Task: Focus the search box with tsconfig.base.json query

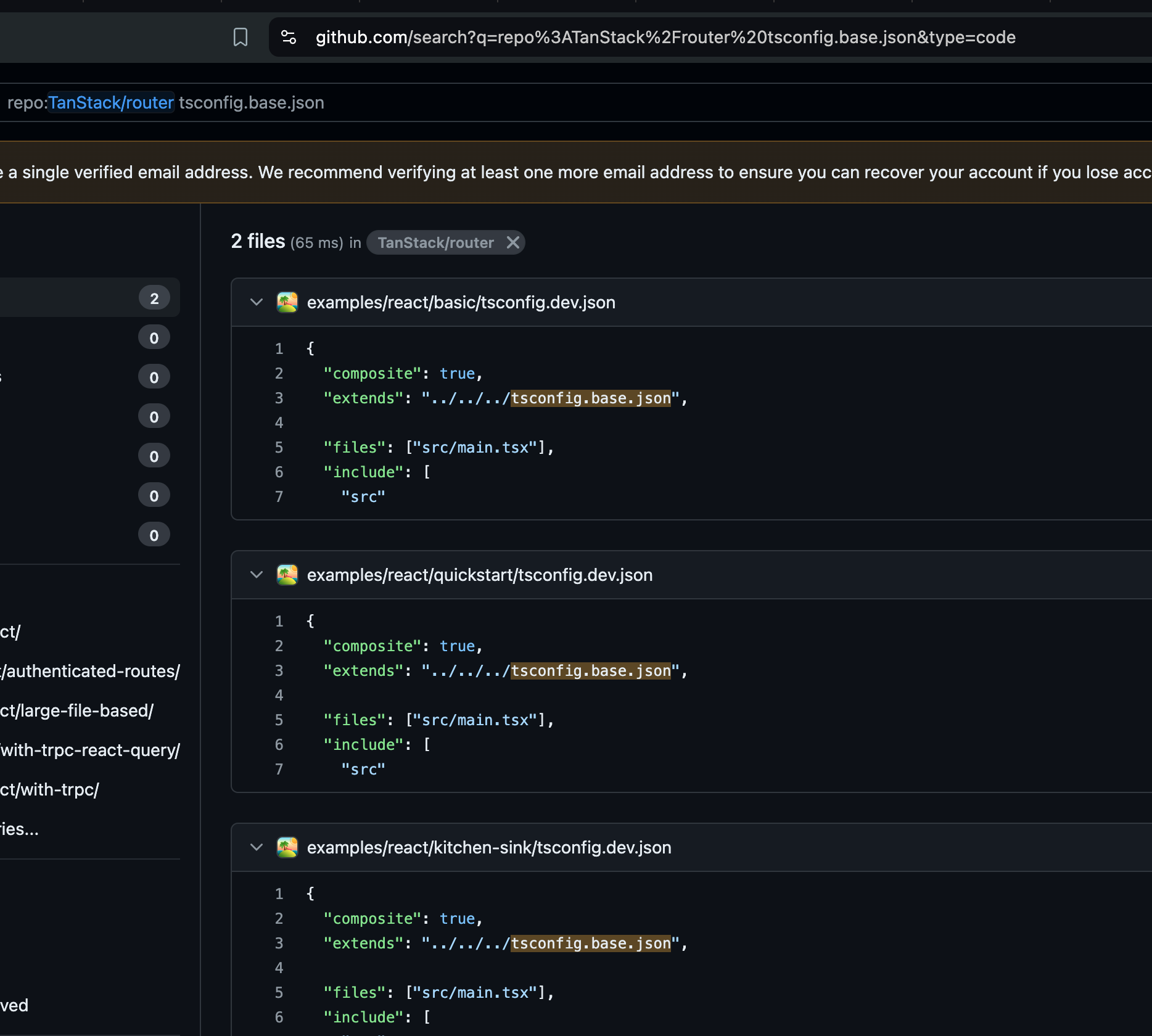Action: click(576, 102)
